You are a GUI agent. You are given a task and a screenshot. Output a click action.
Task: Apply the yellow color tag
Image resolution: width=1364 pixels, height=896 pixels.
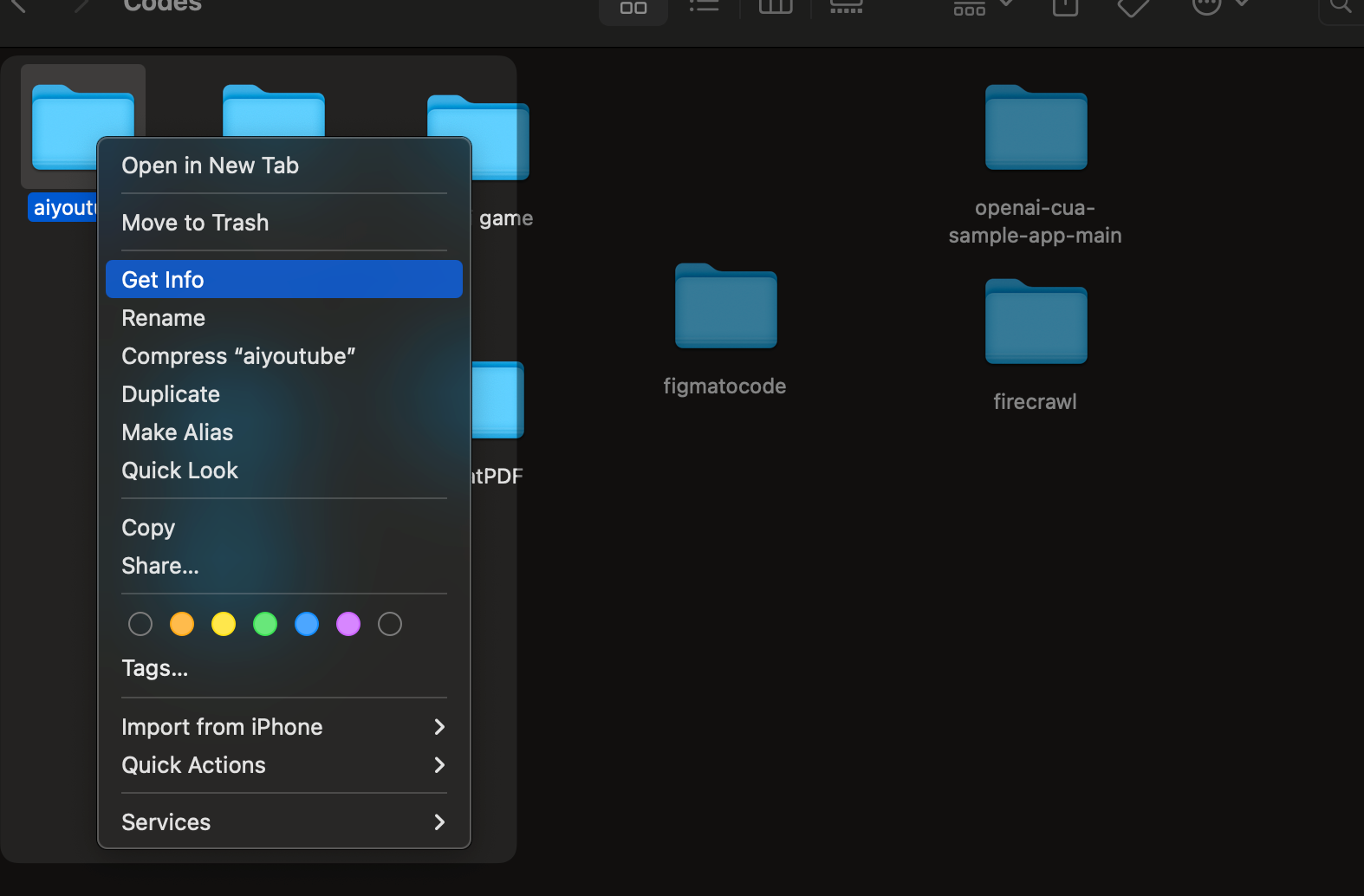(224, 624)
